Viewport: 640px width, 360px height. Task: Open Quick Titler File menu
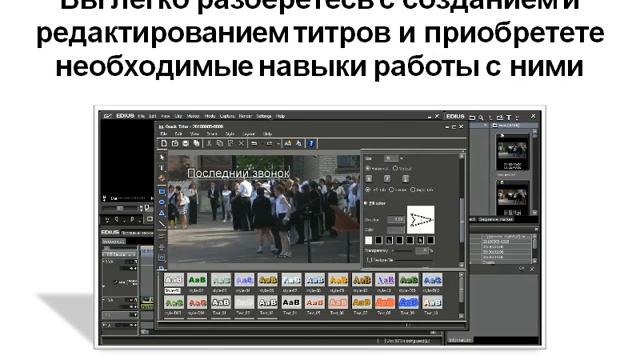(164, 134)
